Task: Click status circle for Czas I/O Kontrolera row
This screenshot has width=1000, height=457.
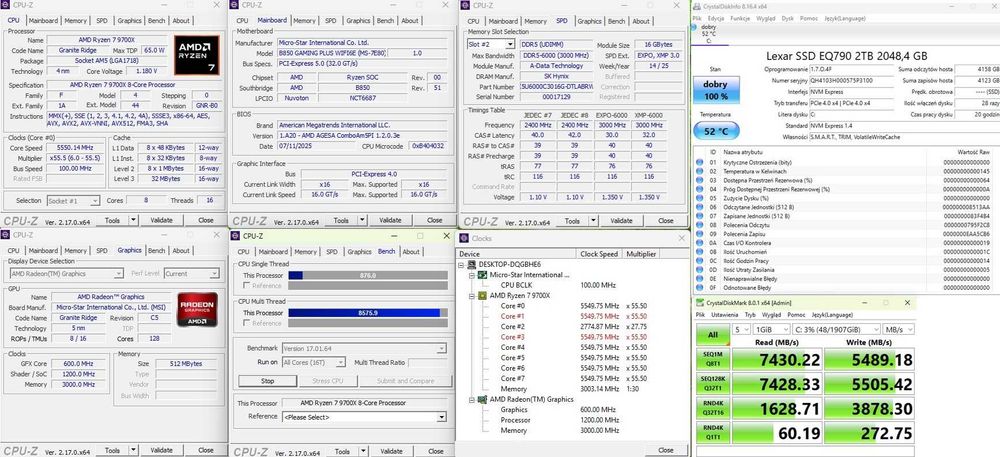Action: [x=700, y=242]
